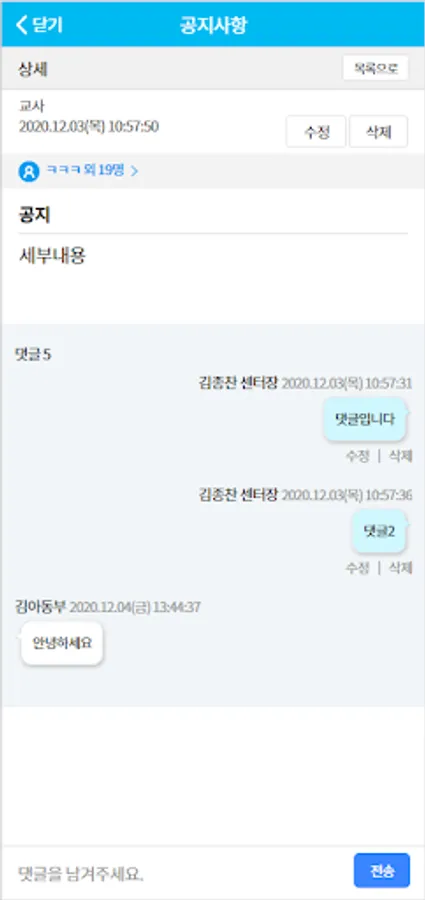Focus the 댓글을 남겨주세요 comment field

(178, 873)
